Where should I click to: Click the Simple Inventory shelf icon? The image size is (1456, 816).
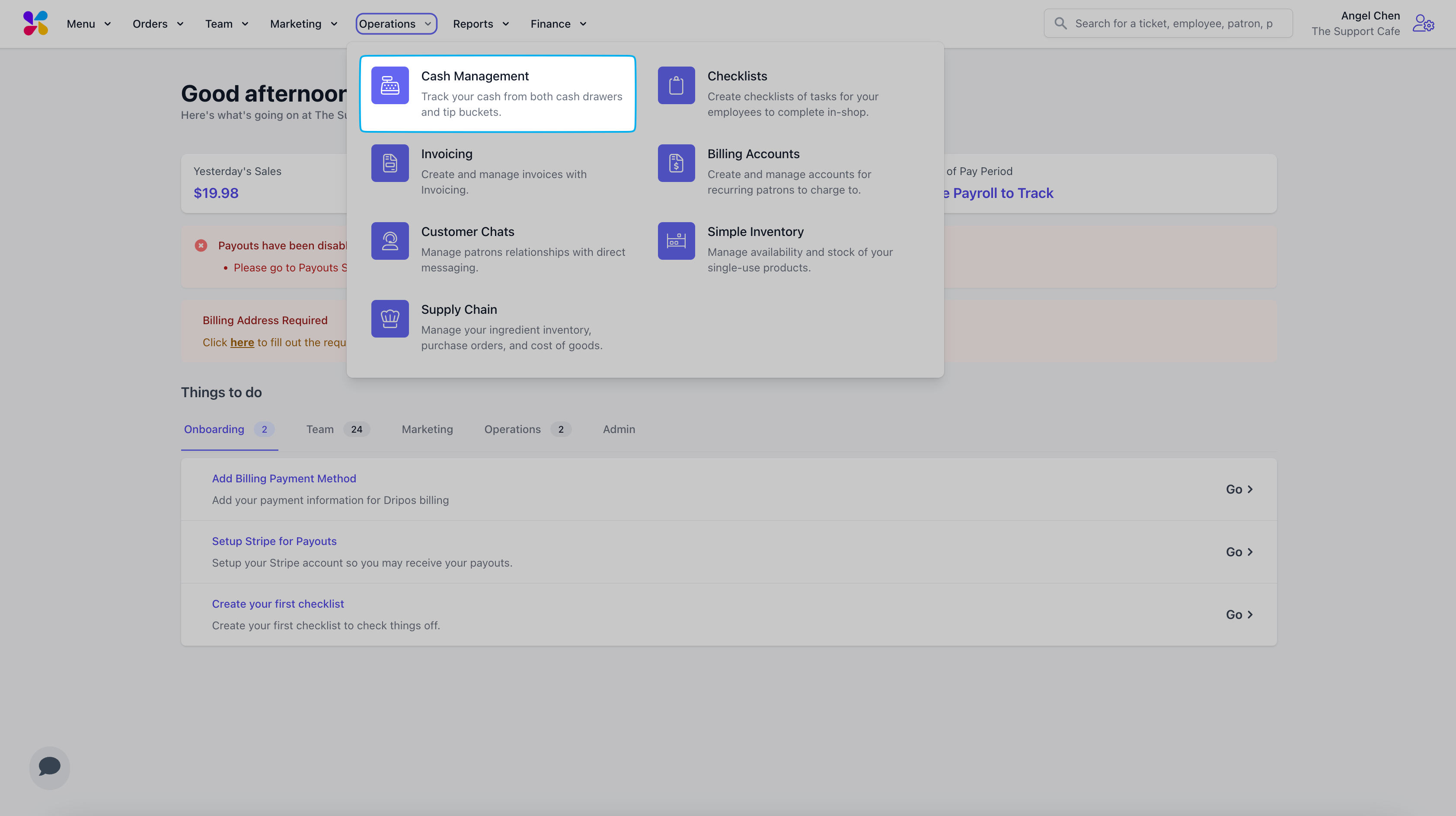676,241
